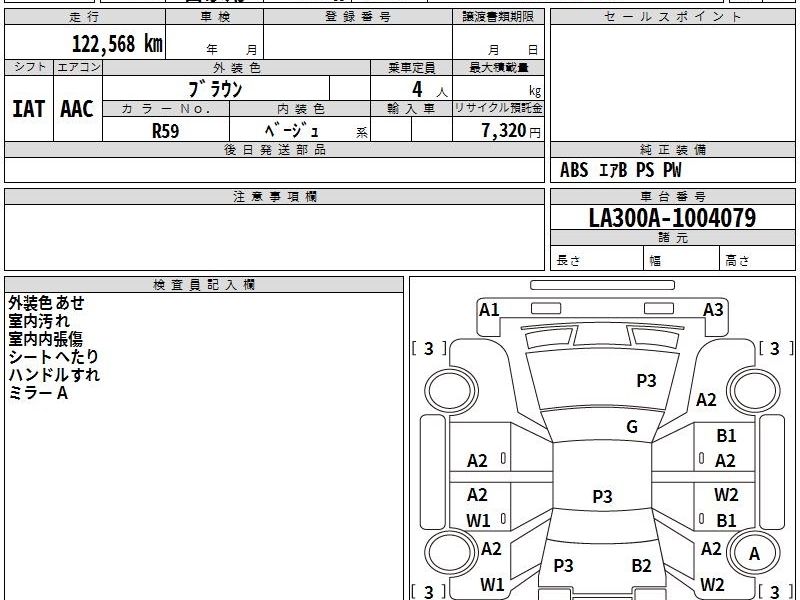Screen dimensions: 800x600
Task: Click the 後日発送部品 header bar
Action: point(274,150)
